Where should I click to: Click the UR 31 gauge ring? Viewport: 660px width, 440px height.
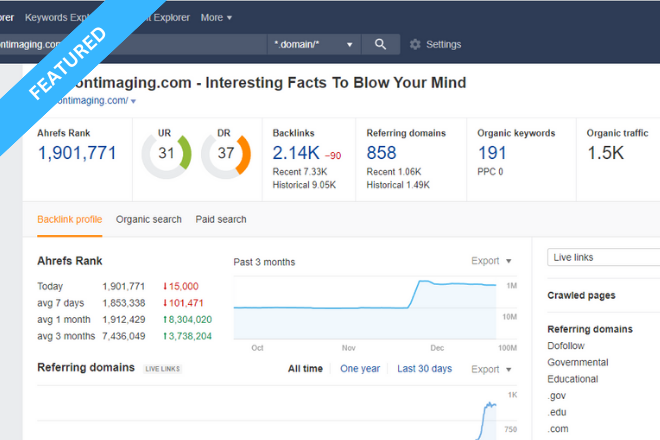click(x=166, y=153)
